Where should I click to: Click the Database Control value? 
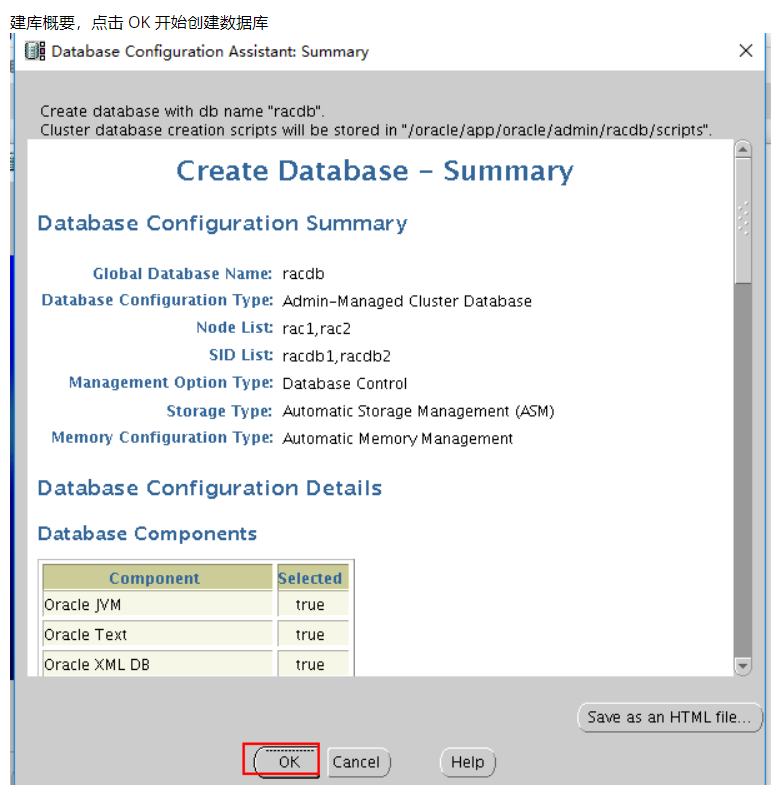pos(344,384)
